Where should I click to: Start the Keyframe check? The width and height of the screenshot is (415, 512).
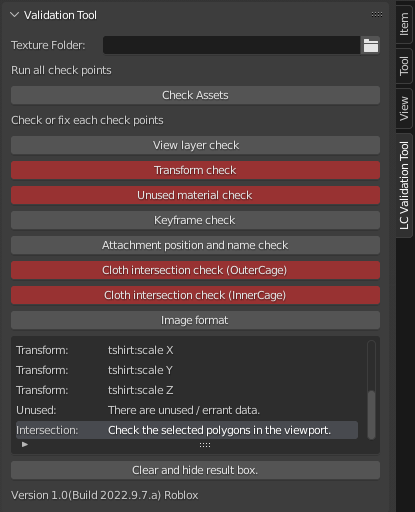pyautogui.click(x=195, y=220)
